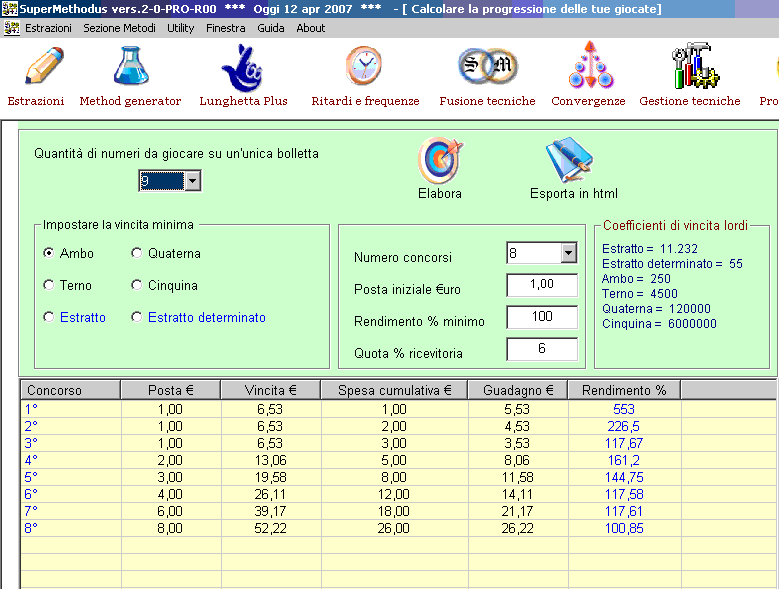Click the Quota % ricevitoria field
The image size is (779, 589).
[x=542, y=349]
